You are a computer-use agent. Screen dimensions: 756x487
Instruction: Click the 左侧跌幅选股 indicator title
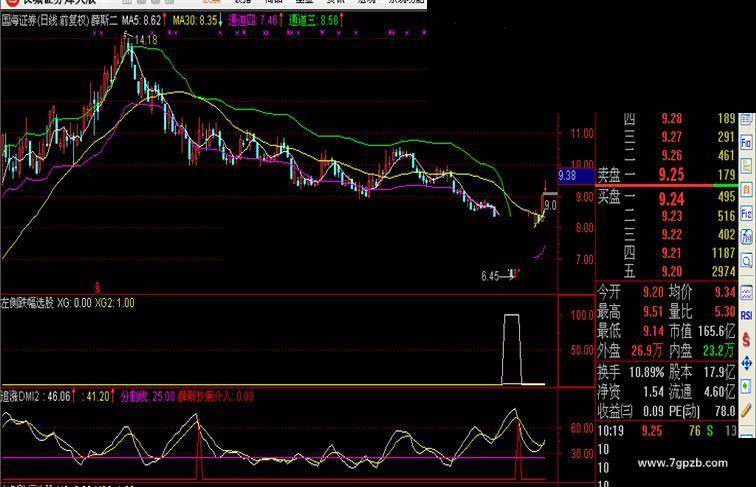27,303
